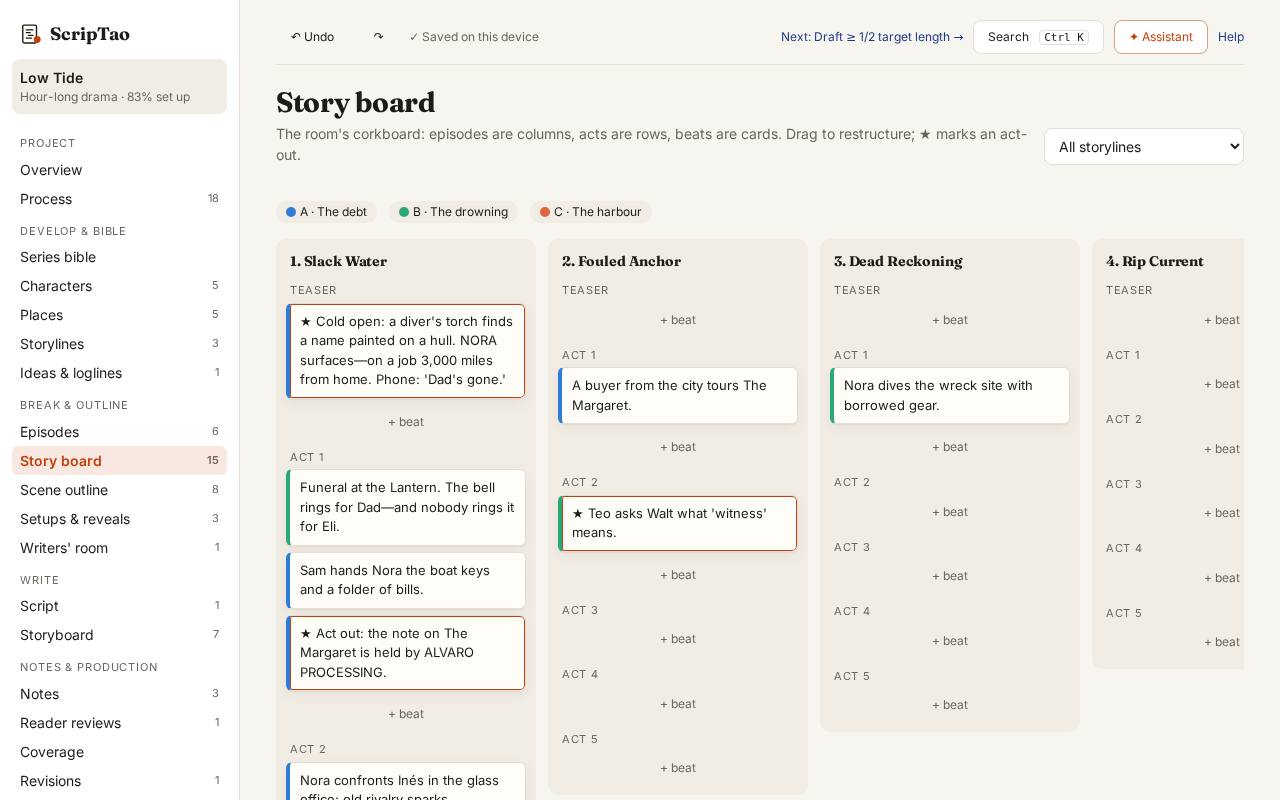Click the 3. Dead Reckoning episode title
The image size is (1280, 800).
(x=898, y=261)
